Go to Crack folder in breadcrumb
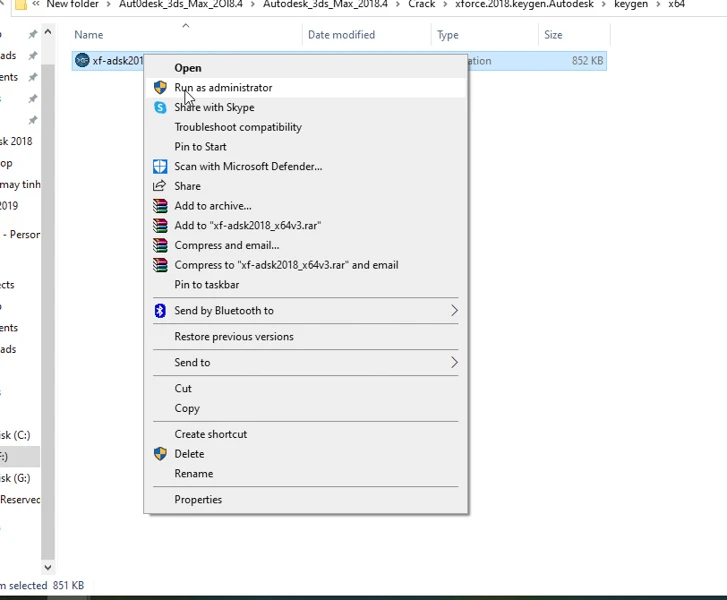This screenshot has width=727, height=600. coord(421,4)
